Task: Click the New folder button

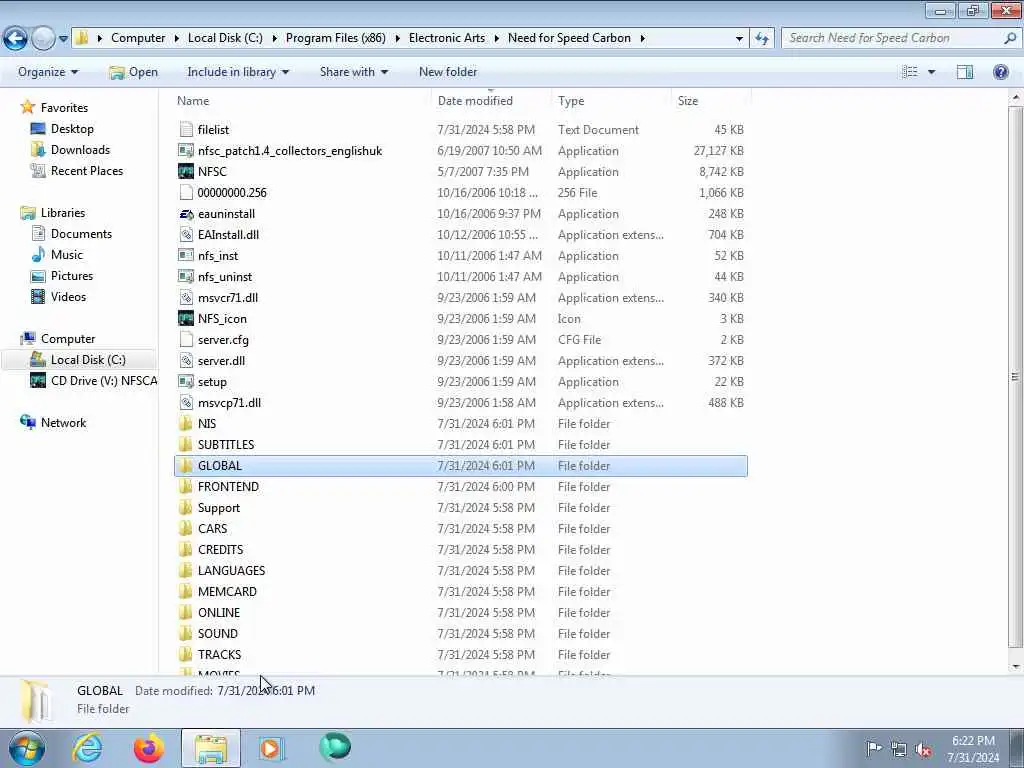Action: tap(448, 72)
